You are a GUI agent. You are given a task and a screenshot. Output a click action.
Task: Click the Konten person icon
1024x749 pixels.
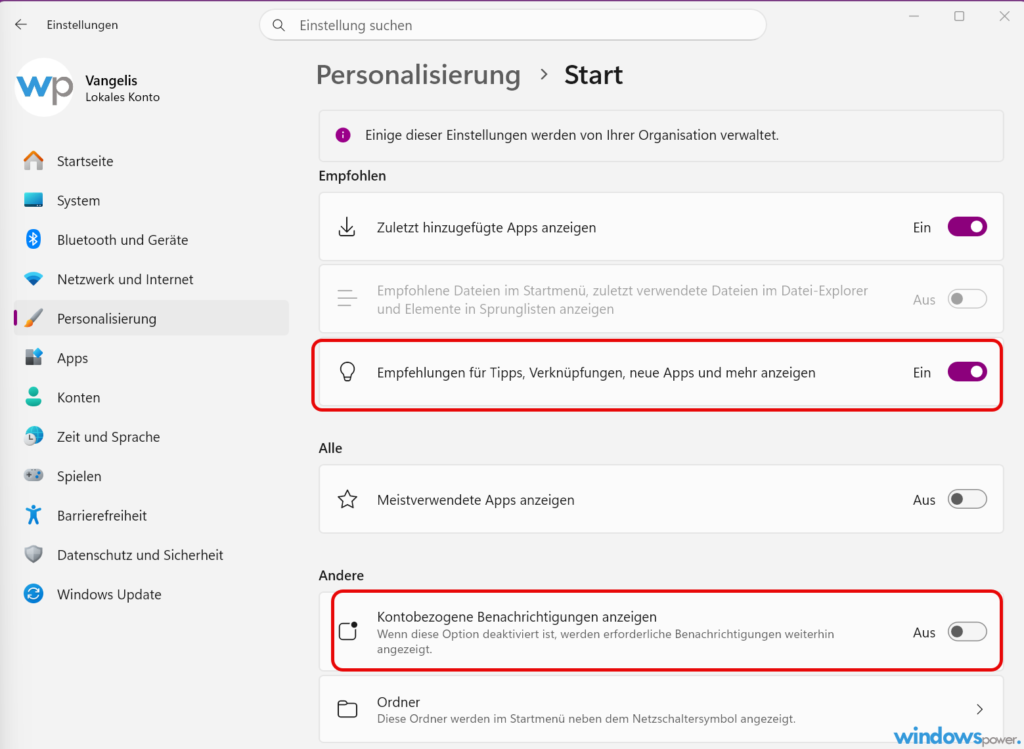click(x=33, y=397)
